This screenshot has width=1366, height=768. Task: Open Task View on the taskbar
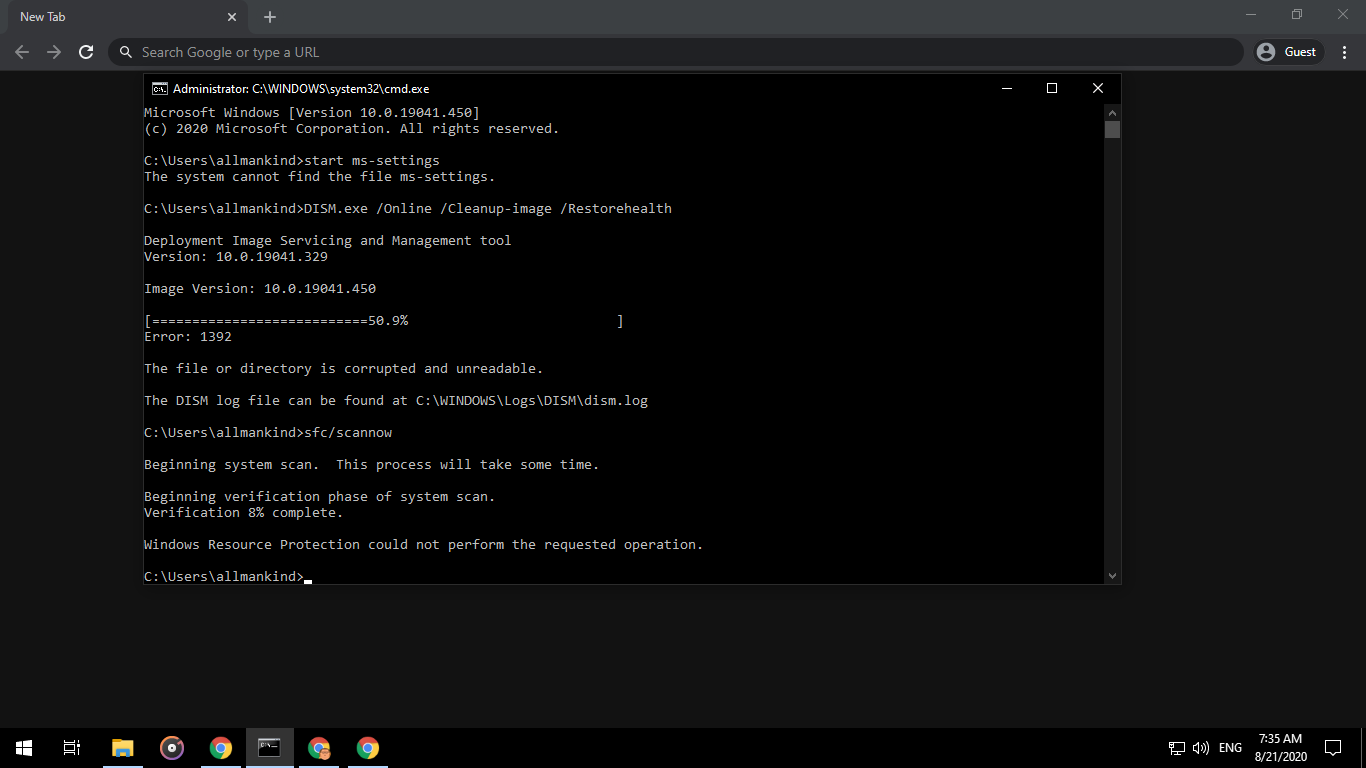[x=72, y=748]
